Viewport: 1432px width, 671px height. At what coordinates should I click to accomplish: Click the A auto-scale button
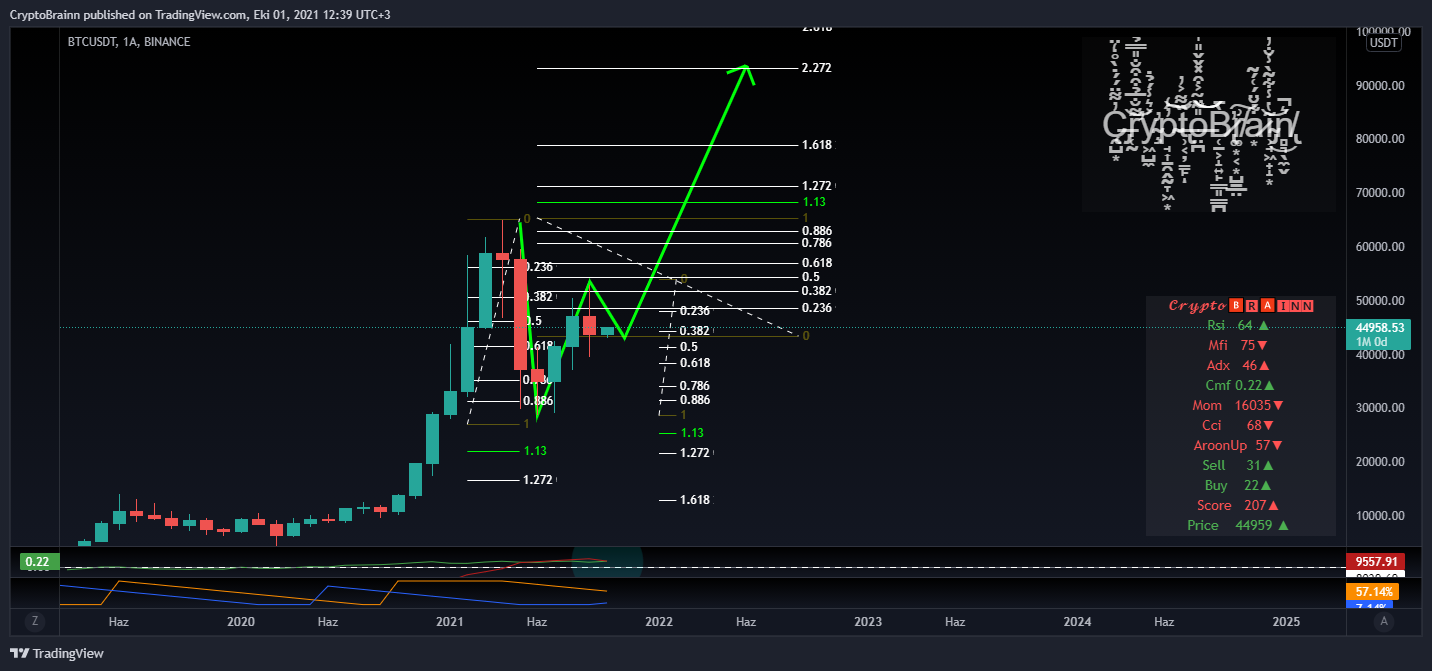(1384, 621)
